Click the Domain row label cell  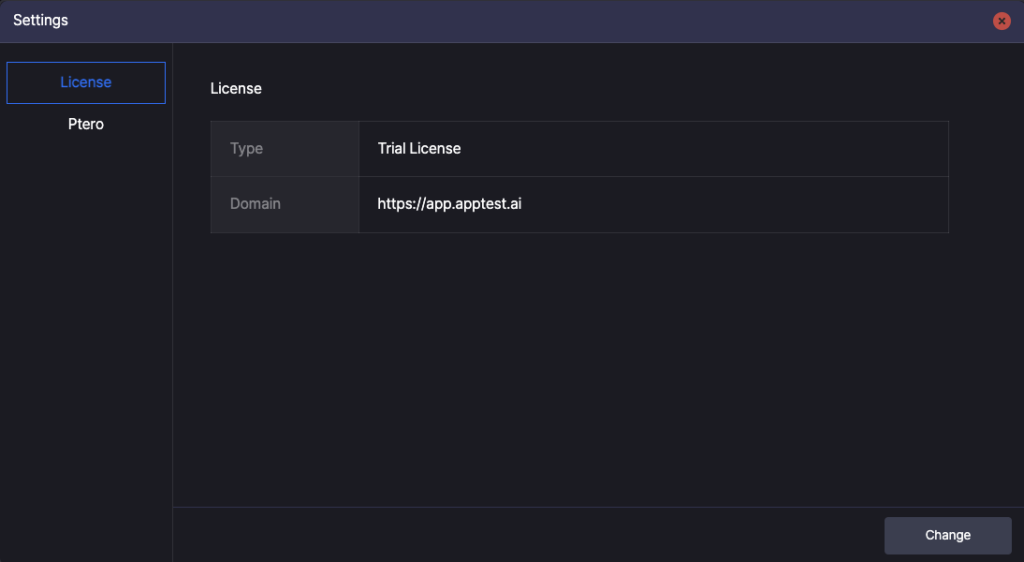point(285,204)
